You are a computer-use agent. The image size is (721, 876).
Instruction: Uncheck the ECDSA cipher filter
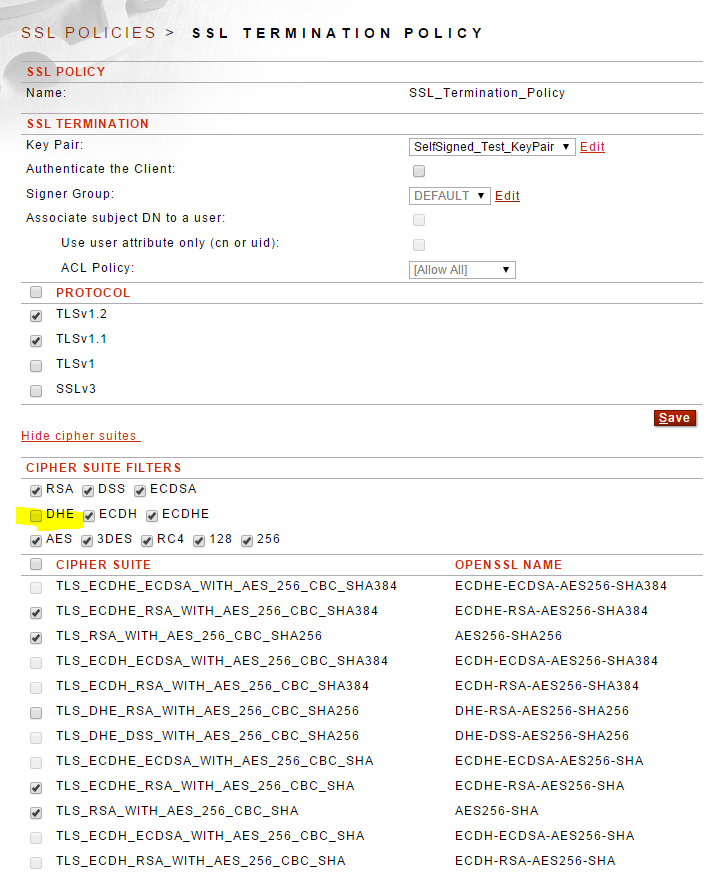[x=141, y=490]
